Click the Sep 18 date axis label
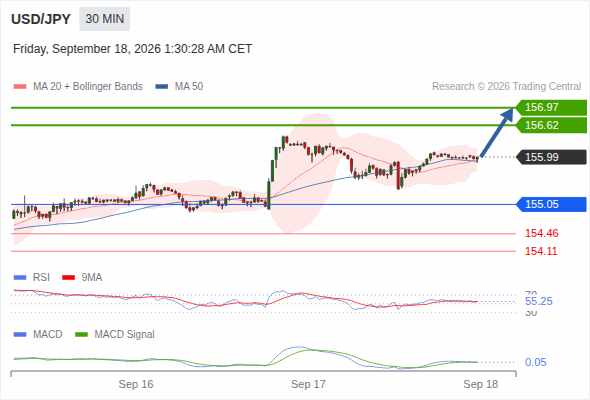Screen dimensions: 590x400 [x=481, y=384]
